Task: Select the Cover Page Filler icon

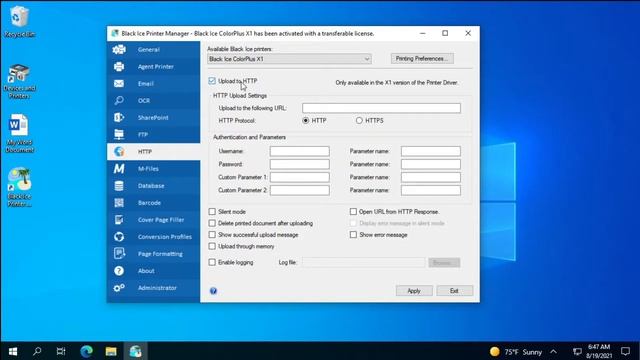Action: pyautogui.click(x=119, y=220)
